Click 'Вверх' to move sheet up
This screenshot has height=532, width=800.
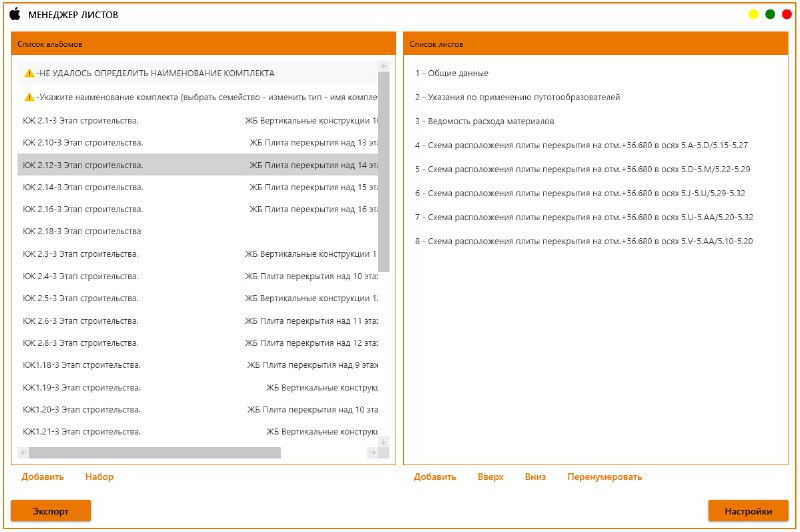490,477
